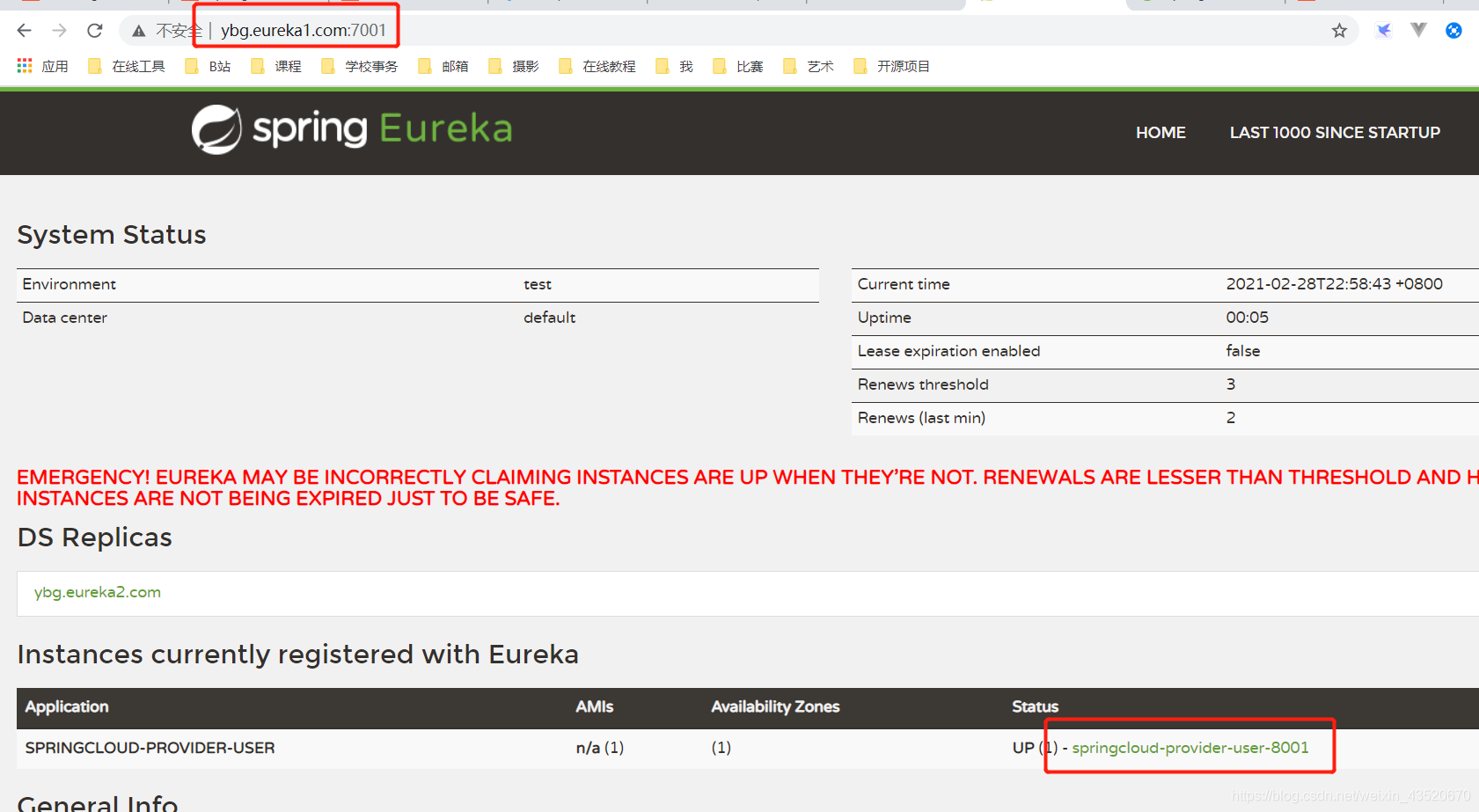Image resolution: width=1479 pixels, height=812 pixels.
Task: Open springcloud-provider-user-8001 instance link
Action: [x=1190, y=748]
